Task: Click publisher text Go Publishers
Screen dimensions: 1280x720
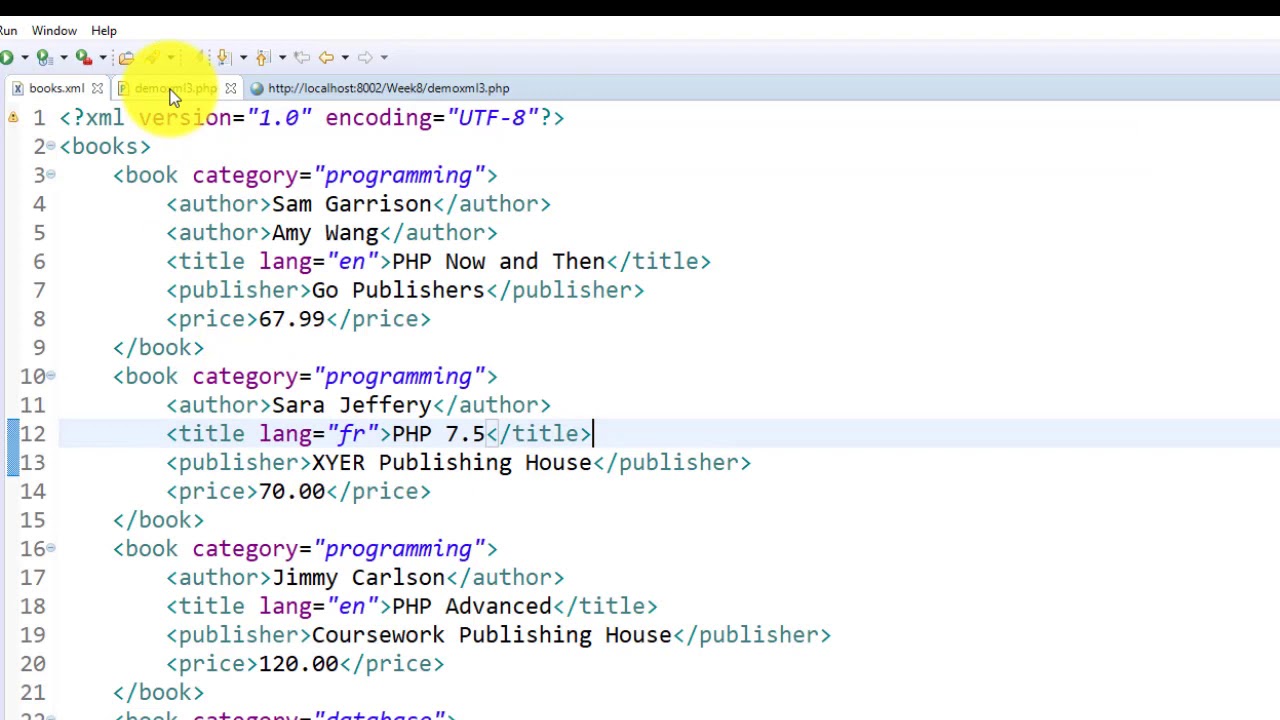Action: (x=398, y=290)
